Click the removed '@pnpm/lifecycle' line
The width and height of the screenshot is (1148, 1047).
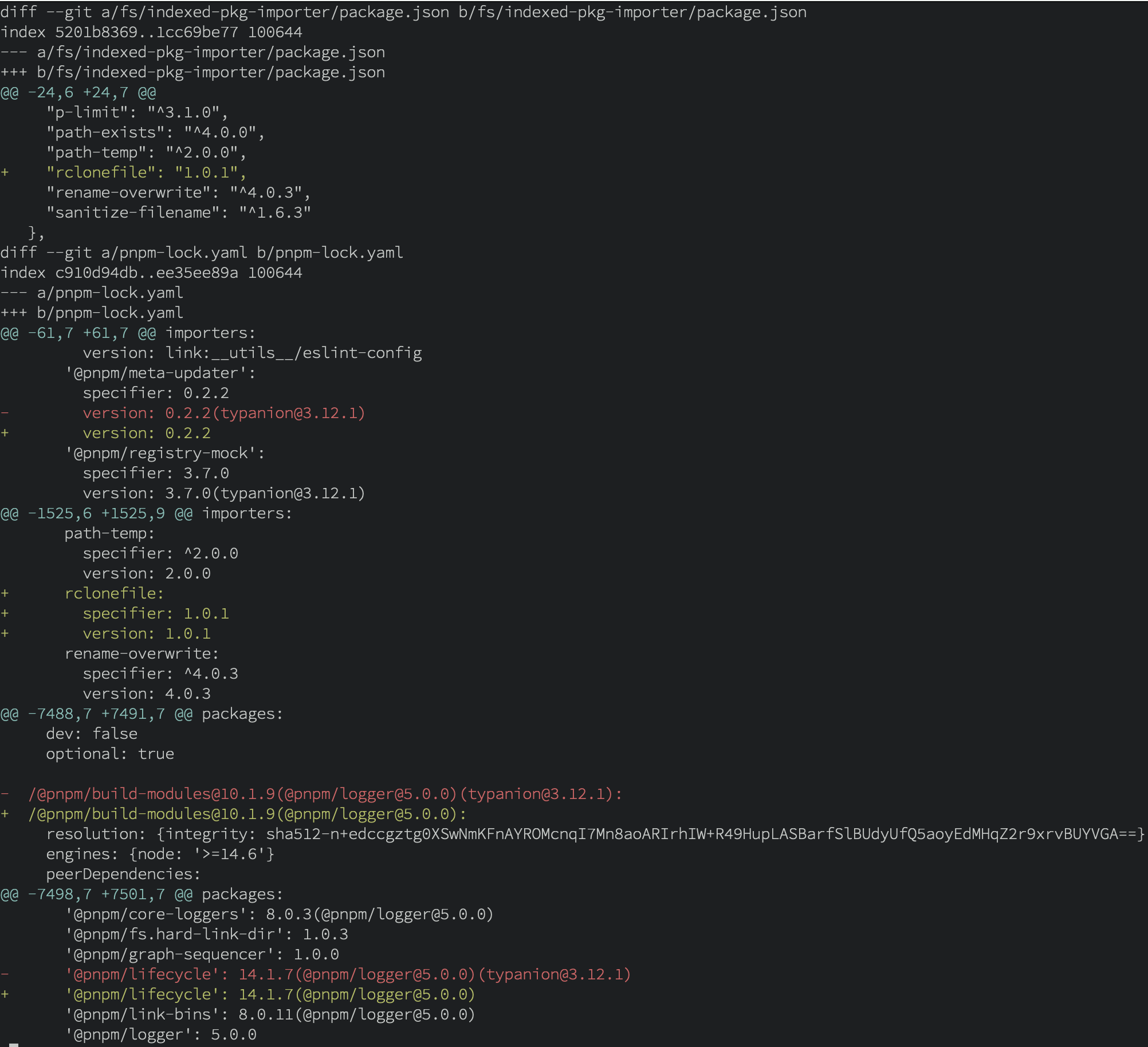348,974
